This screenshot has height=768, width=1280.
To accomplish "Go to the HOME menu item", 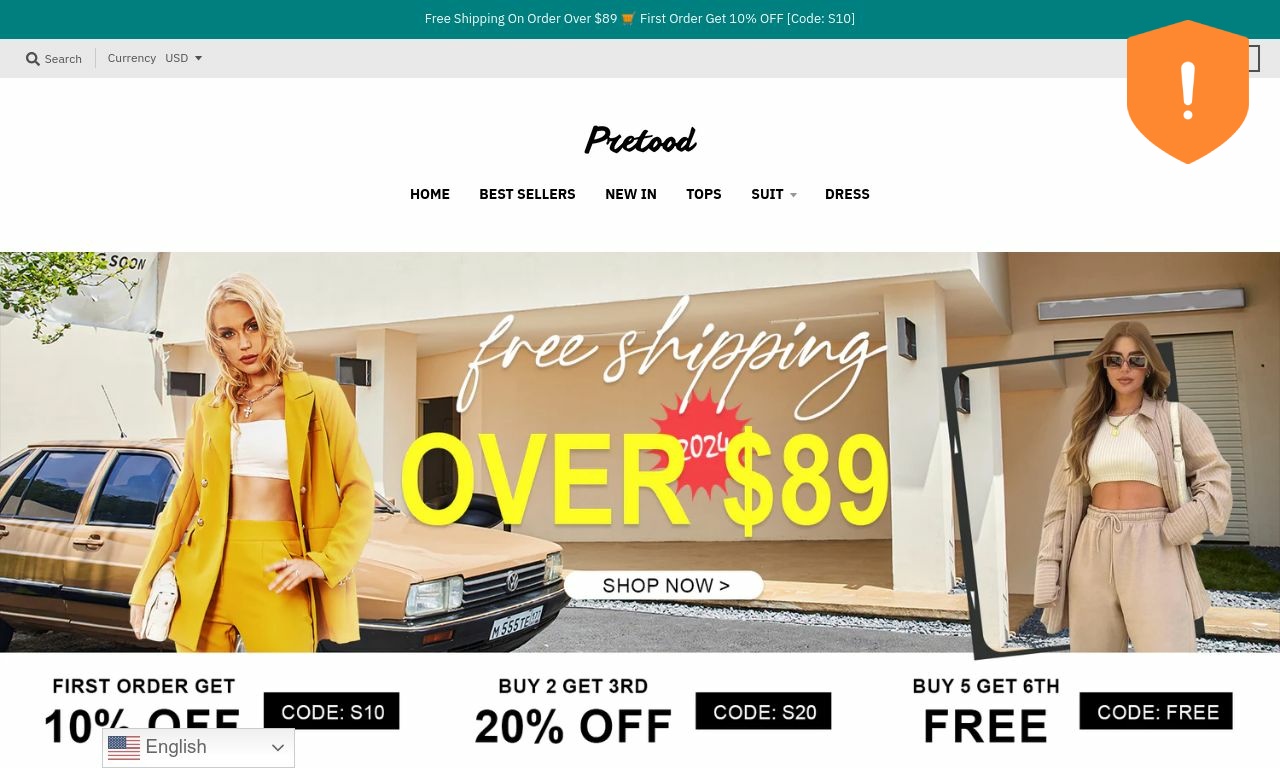I will [430, 194].
